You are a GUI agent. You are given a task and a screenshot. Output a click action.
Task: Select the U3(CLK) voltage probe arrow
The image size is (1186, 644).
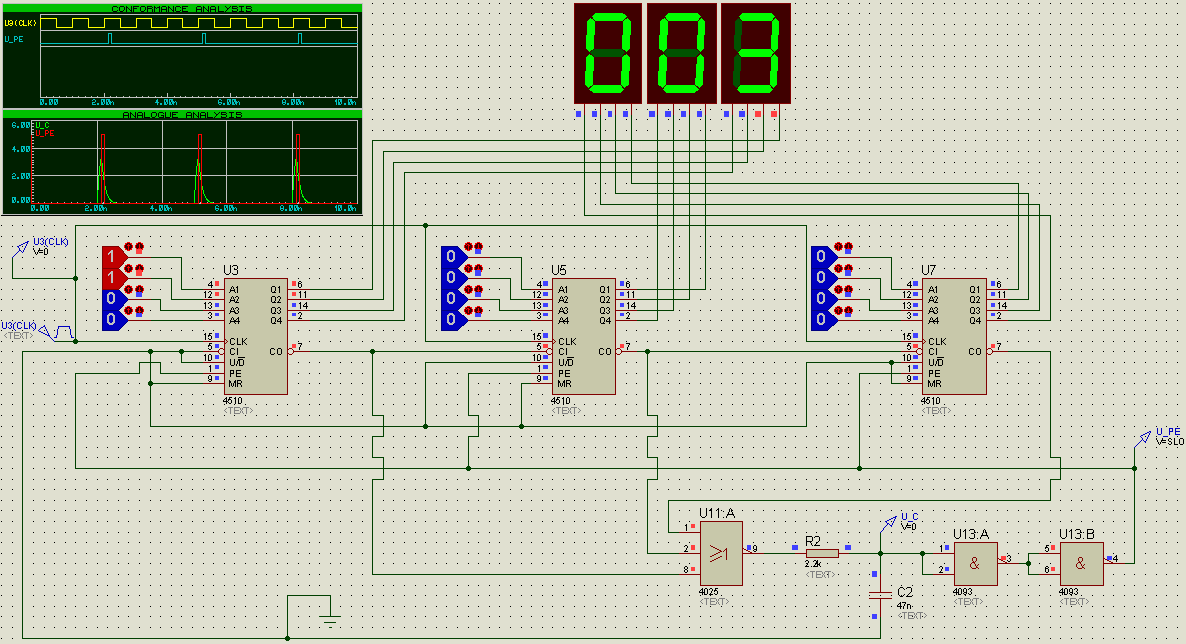coord(21,248)
